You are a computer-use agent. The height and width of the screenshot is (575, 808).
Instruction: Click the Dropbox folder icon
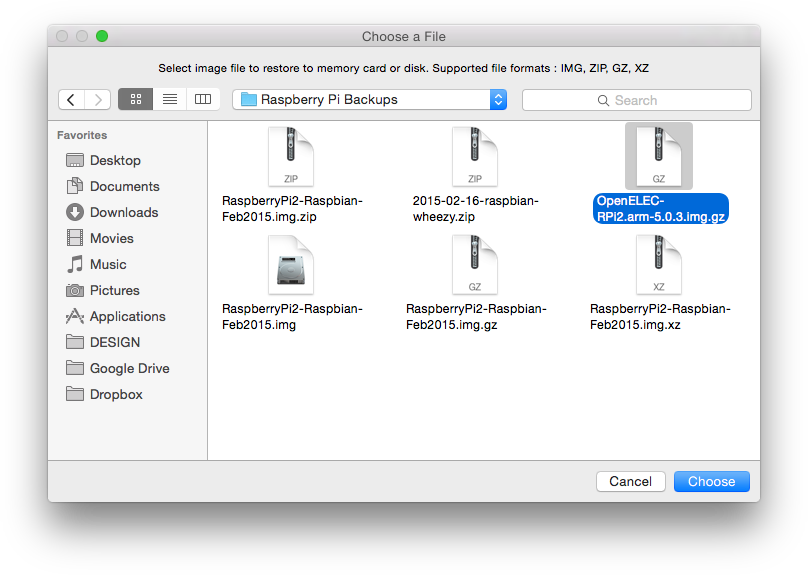coord(75,394)
